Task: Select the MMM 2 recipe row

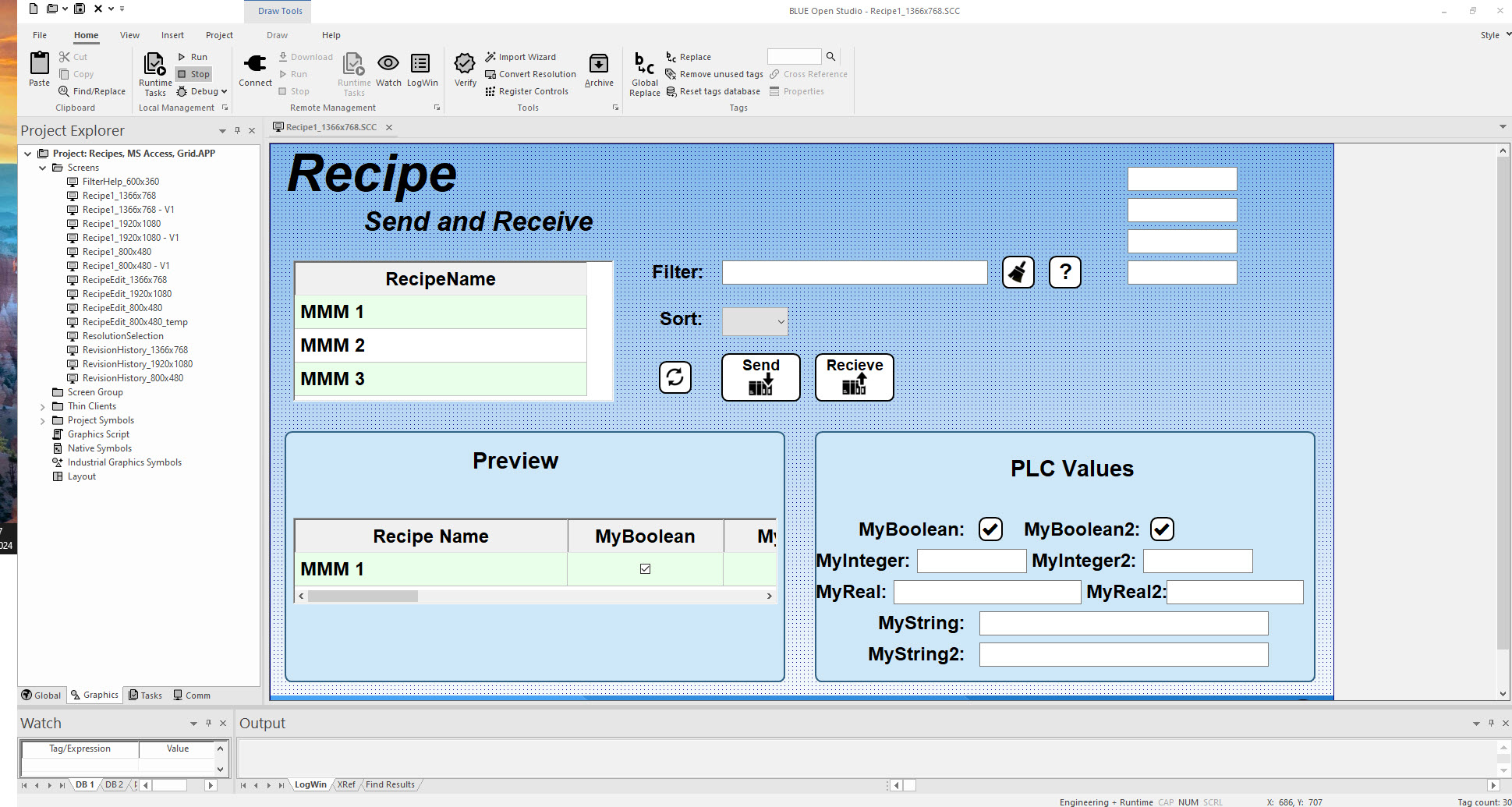Action: [x=441, y=345]
